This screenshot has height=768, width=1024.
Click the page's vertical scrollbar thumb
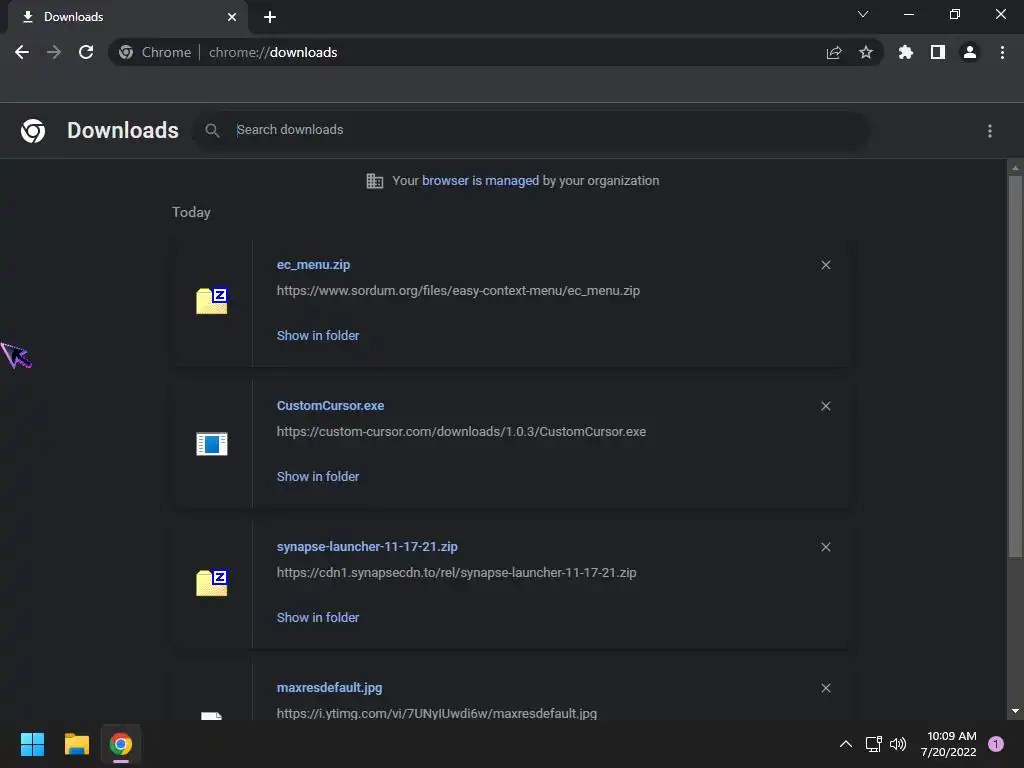1015,366
